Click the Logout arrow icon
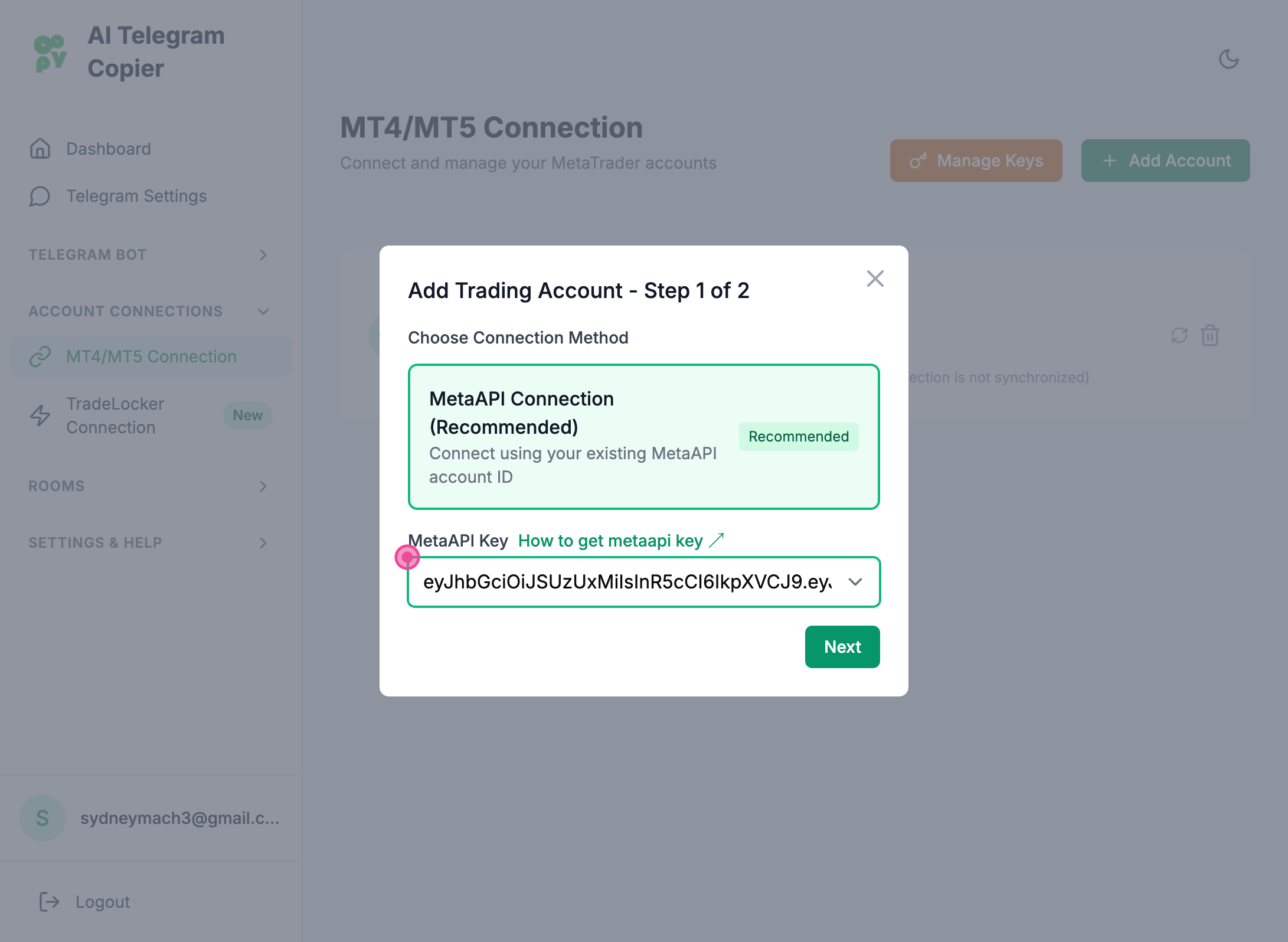 tap(50, 902)
